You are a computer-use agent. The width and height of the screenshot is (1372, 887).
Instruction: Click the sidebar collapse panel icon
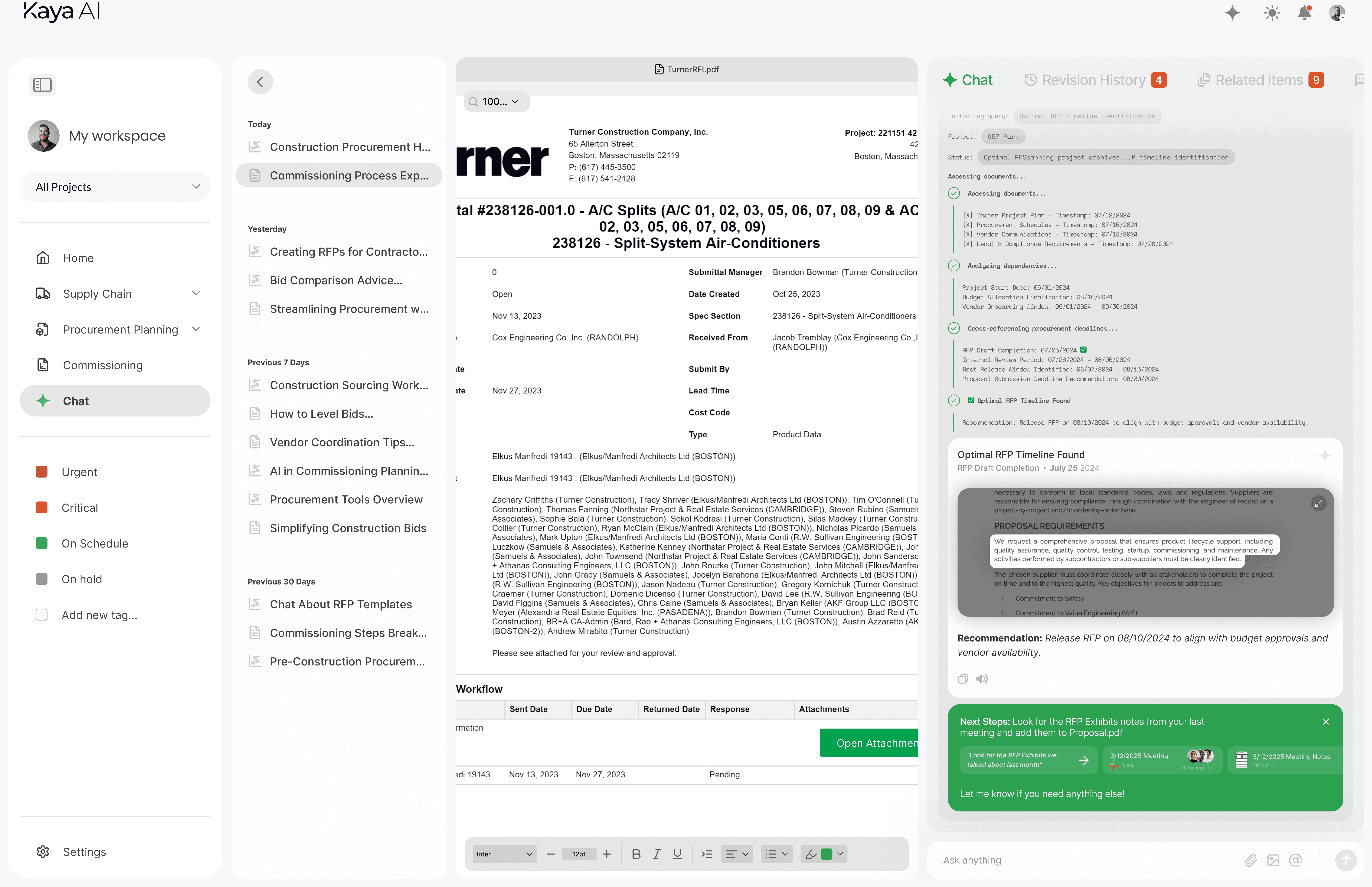[42, 85]
